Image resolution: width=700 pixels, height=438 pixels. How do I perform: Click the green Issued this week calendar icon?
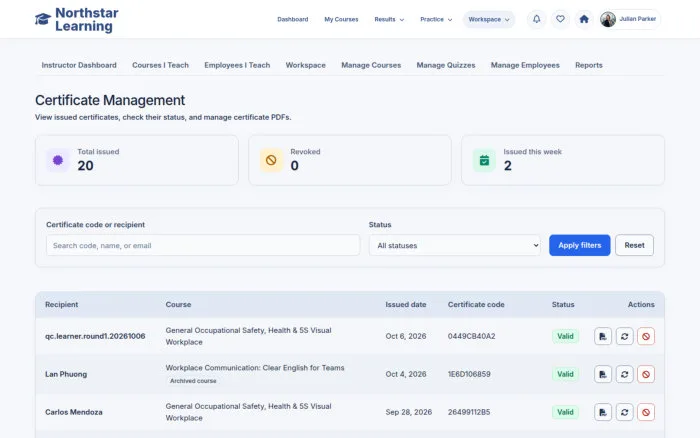(484, 160)
